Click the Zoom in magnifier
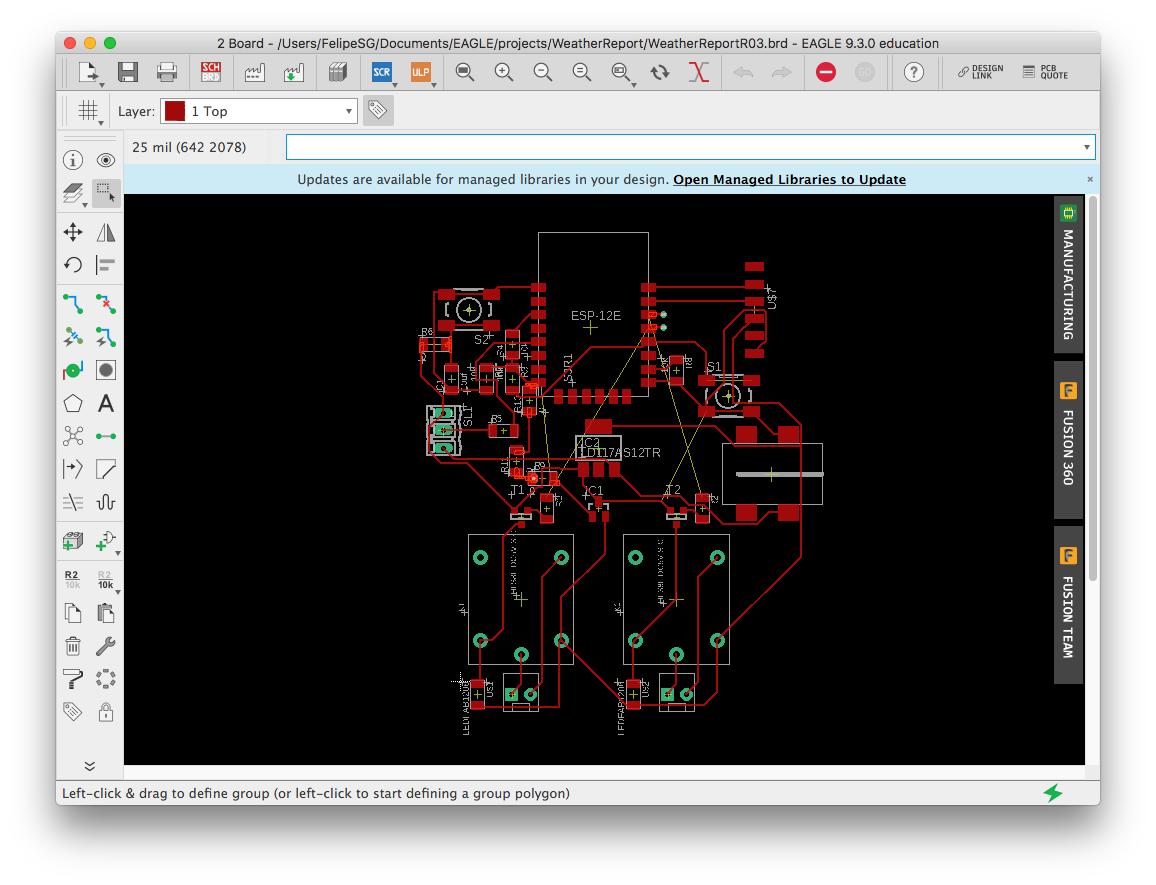This screenshot has width=1156, height=885. 504,72
